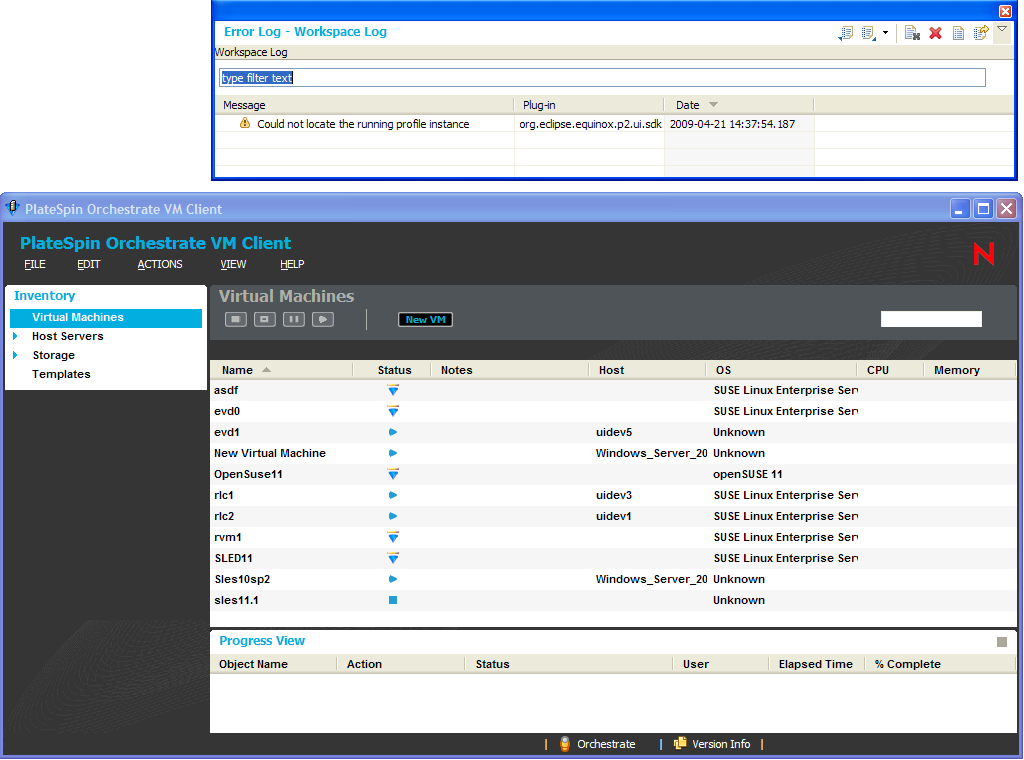
Task: Click the Restore Log icon with yellow arrow
Action: (x=981, y=33)
